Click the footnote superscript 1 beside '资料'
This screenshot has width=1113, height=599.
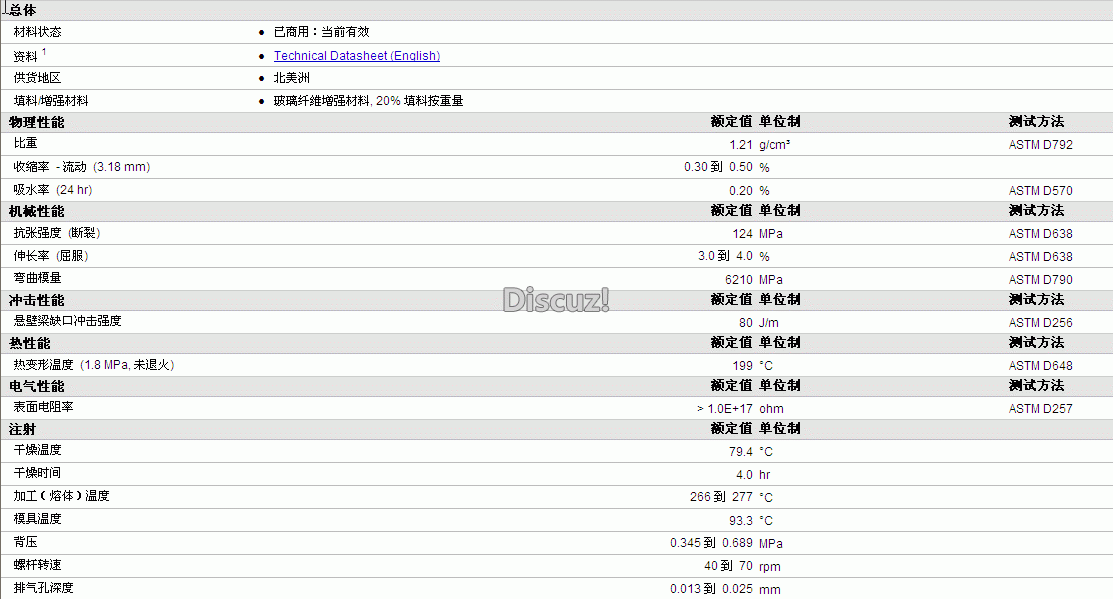click(44, 52)
